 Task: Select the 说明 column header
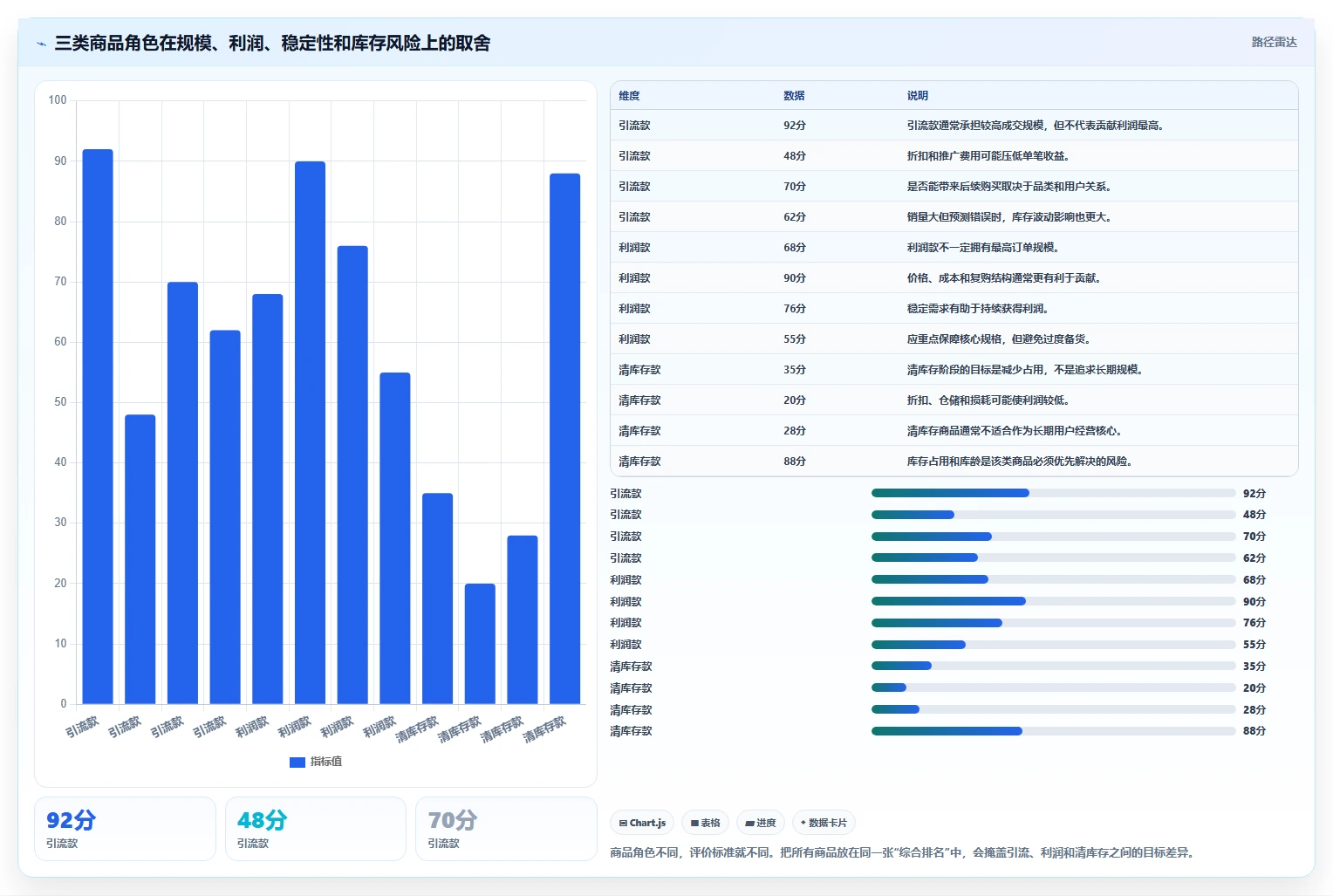click(x=917, y=96)
